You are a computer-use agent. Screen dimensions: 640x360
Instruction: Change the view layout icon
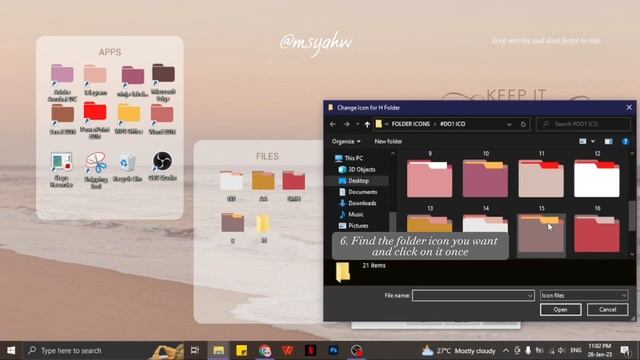tap(583, 141)
